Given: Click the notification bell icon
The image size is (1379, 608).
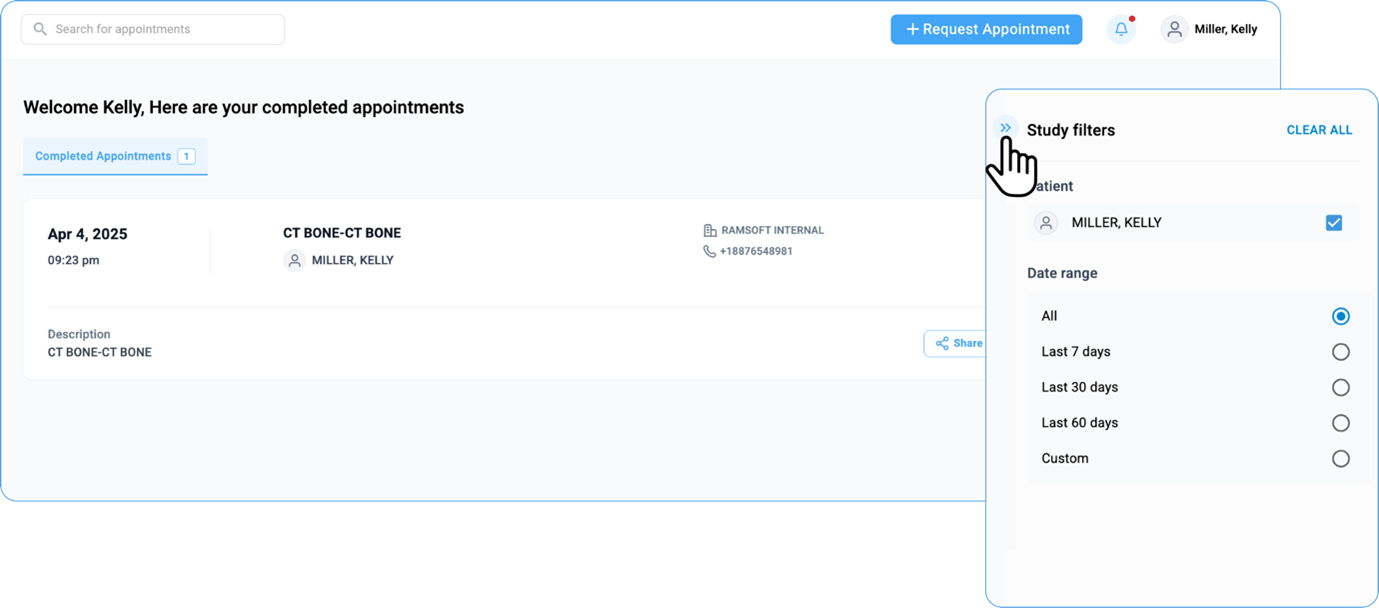Looking at the screenshot, I should [x=1121, y=30].
